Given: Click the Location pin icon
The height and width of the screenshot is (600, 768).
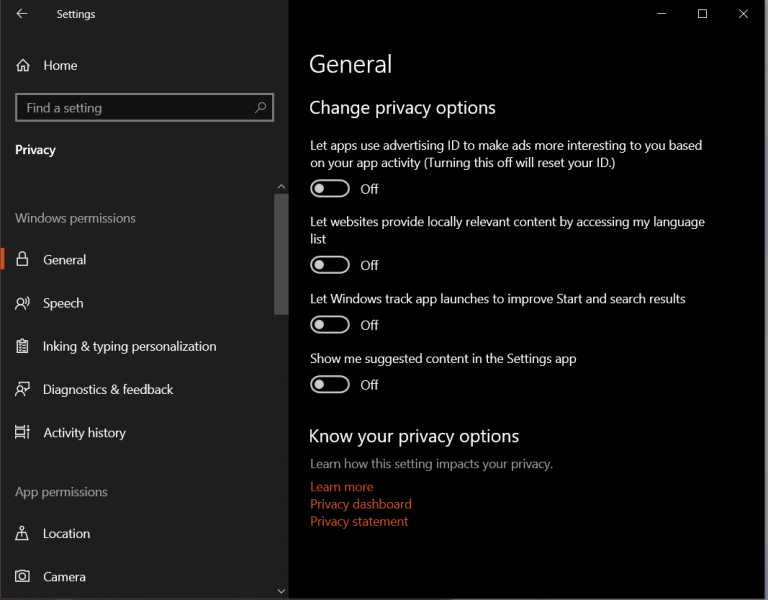Looking at the screenshot, I should pos(22,533).
